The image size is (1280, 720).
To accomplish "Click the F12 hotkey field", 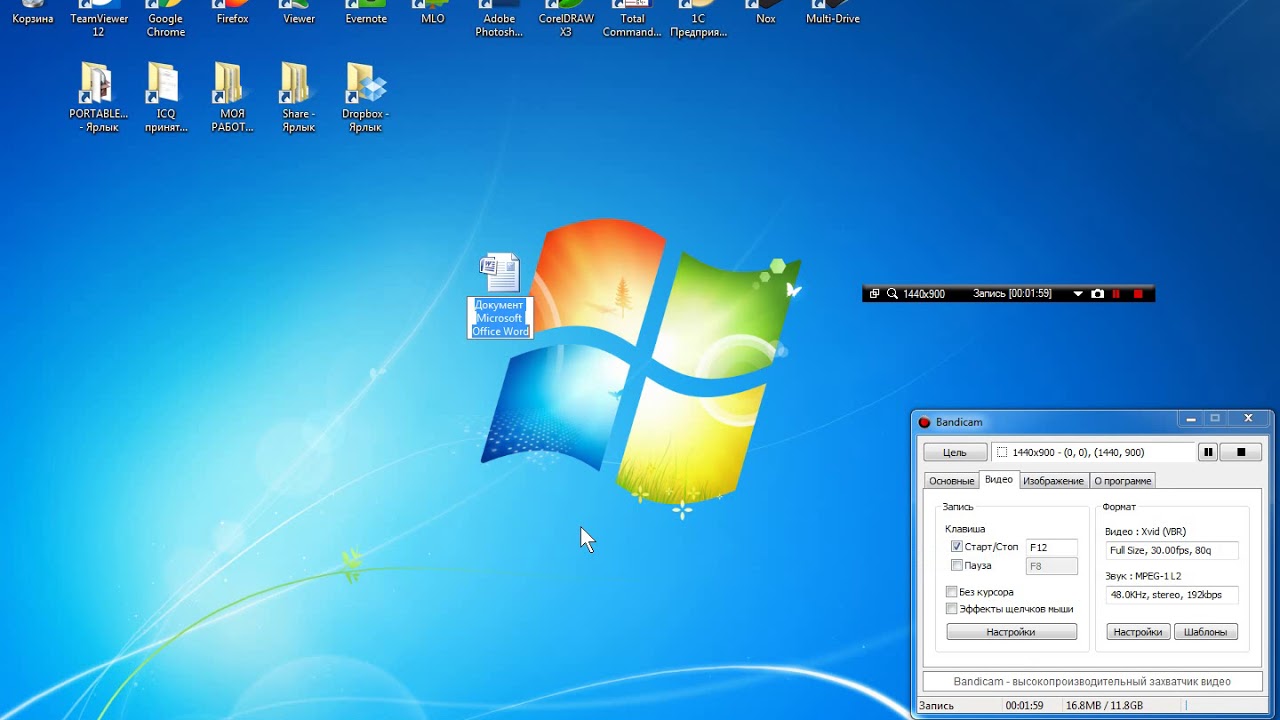I will (1052, 547).
